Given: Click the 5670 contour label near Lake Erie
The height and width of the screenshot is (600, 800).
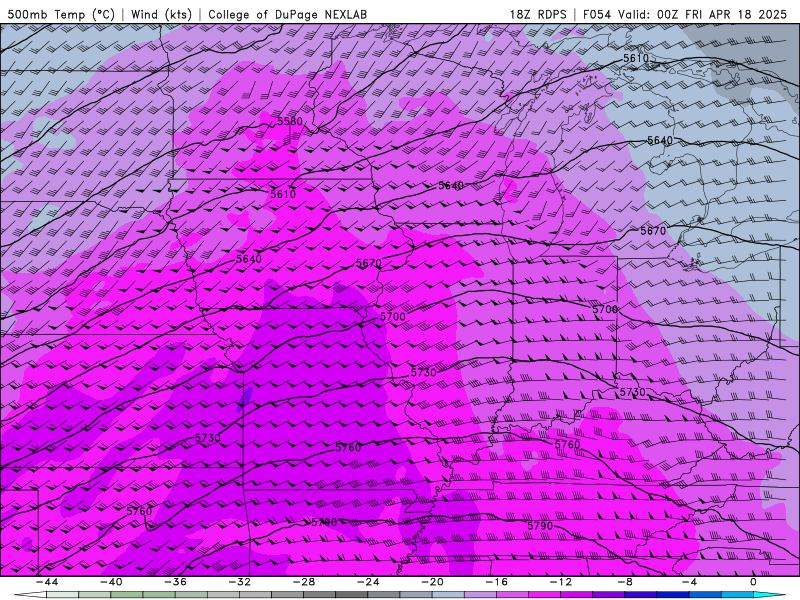Looking at the screenshot, I should point(653,231).
